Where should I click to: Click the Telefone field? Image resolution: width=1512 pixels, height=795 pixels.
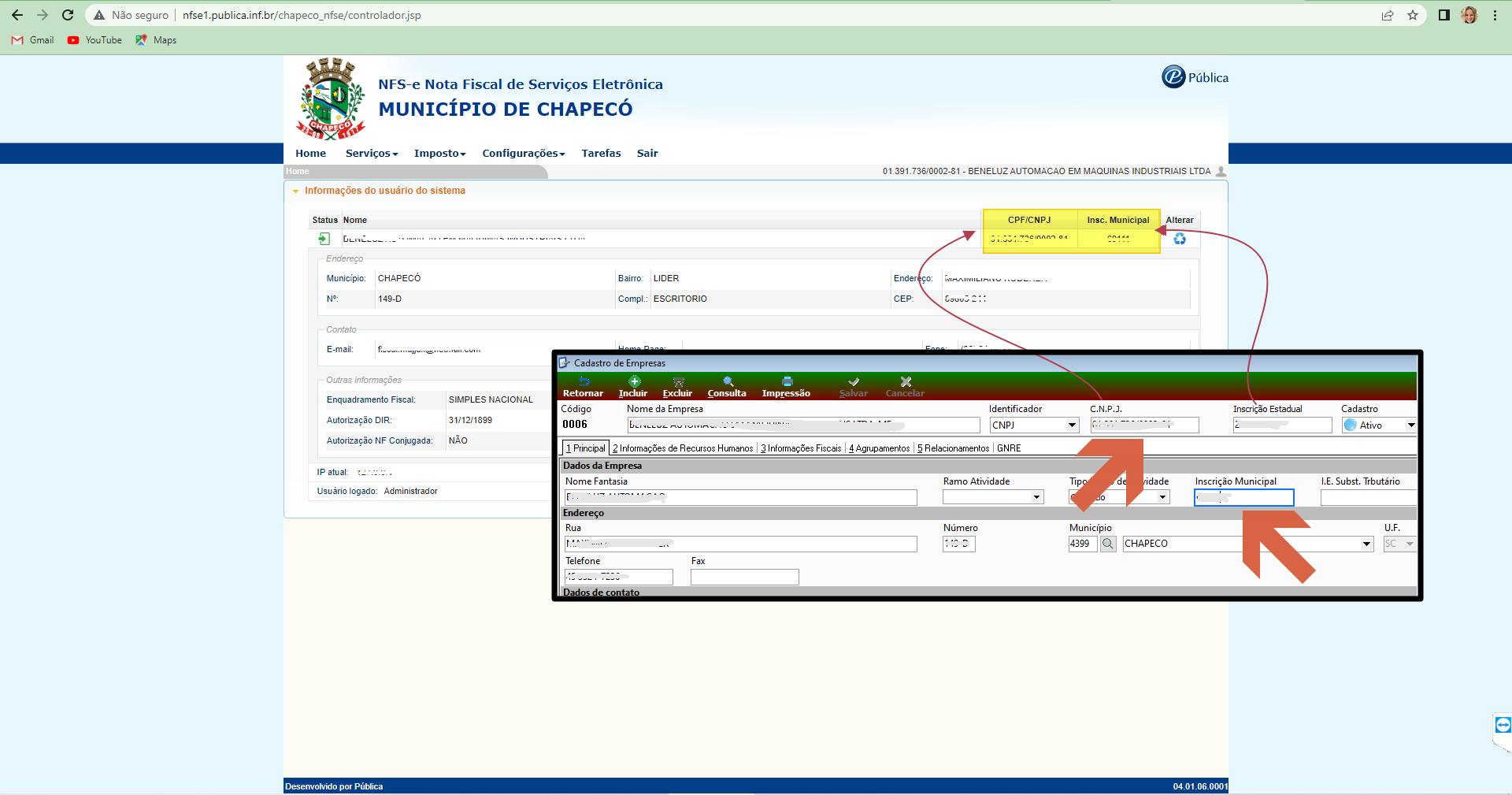pyautogui.click(x=619, y=577)
